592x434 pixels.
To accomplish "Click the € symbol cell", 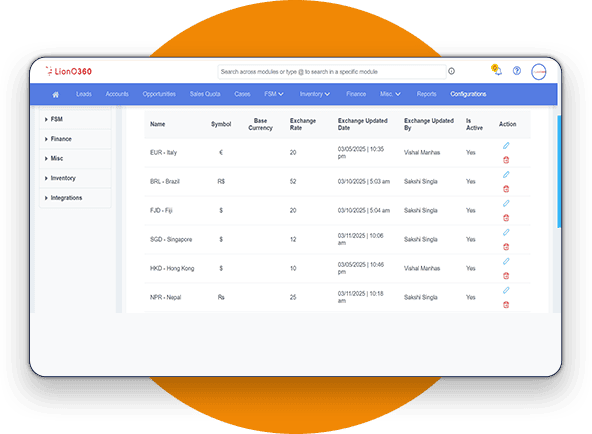I will (221, 152).
